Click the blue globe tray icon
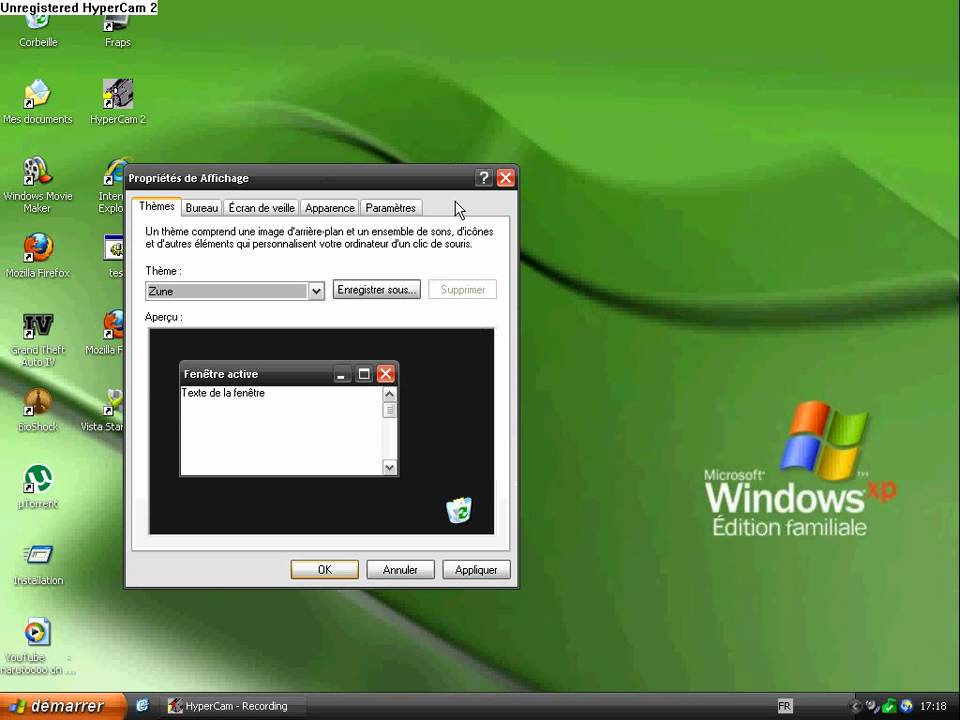The image size is (960, 720). coord(906,707)
